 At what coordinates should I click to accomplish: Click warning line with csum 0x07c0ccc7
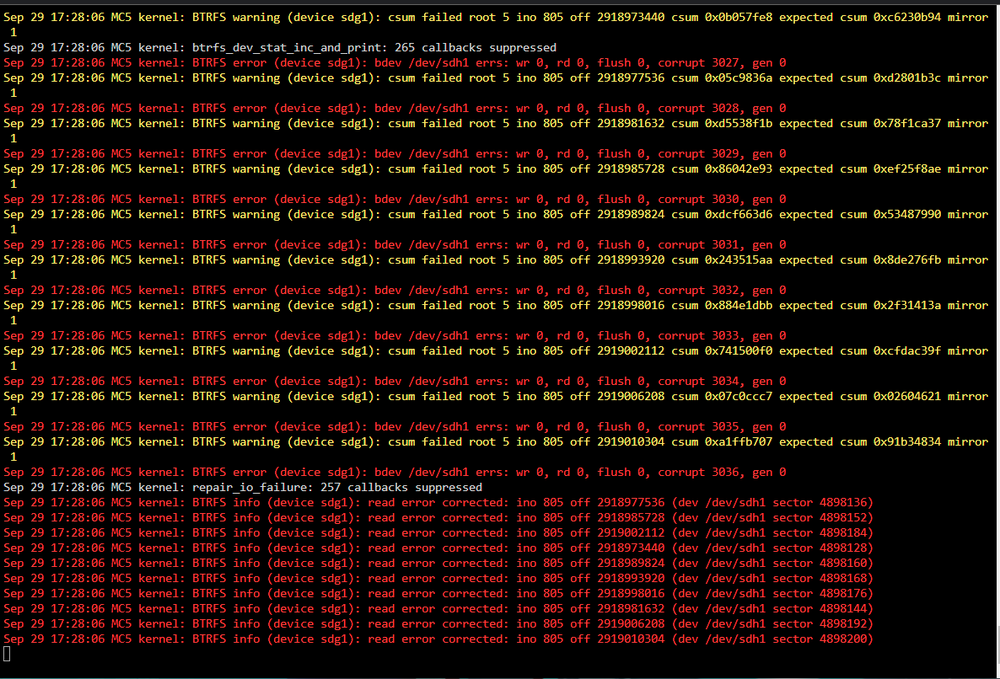[496, 404]
